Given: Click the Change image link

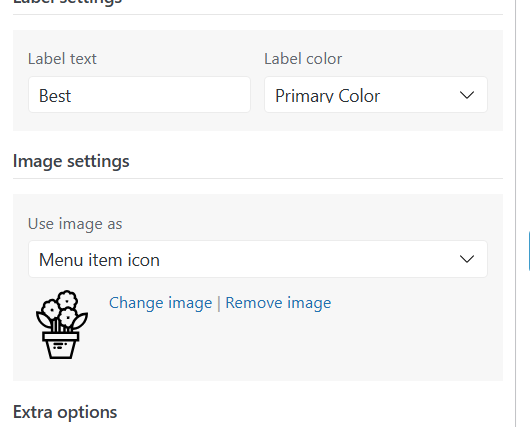Looking at the screenshot, I should (161, 303).
